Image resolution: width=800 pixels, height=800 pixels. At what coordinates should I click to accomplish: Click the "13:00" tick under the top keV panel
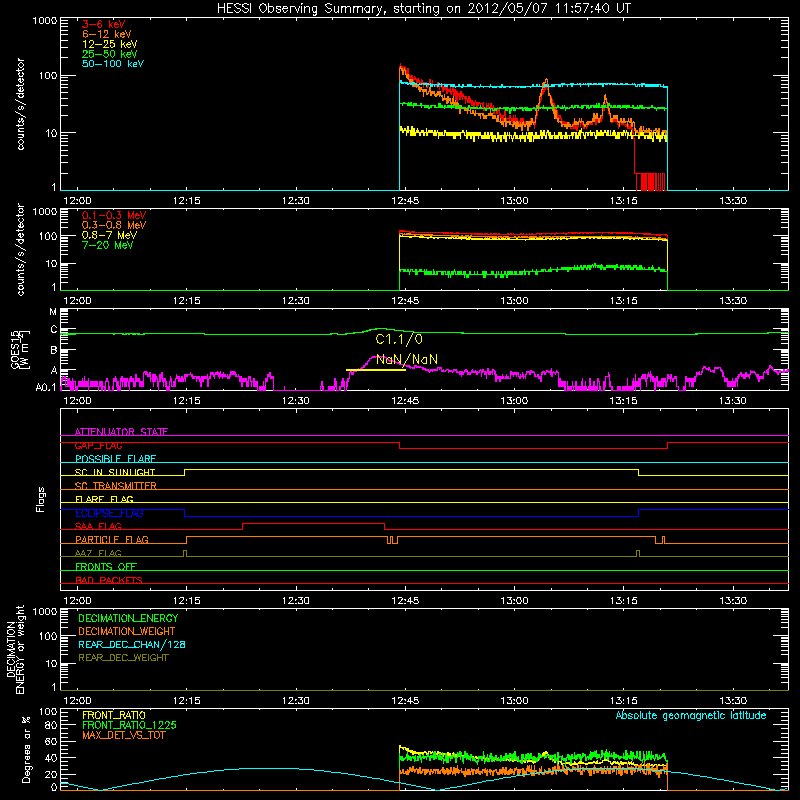pyautogui.click(x=514, y=201)
